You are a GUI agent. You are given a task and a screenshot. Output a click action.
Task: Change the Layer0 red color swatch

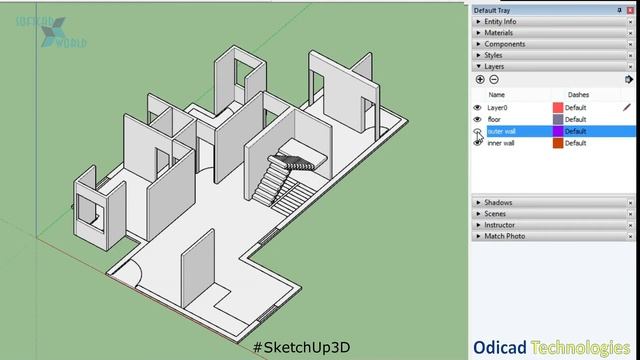(558, 107)
